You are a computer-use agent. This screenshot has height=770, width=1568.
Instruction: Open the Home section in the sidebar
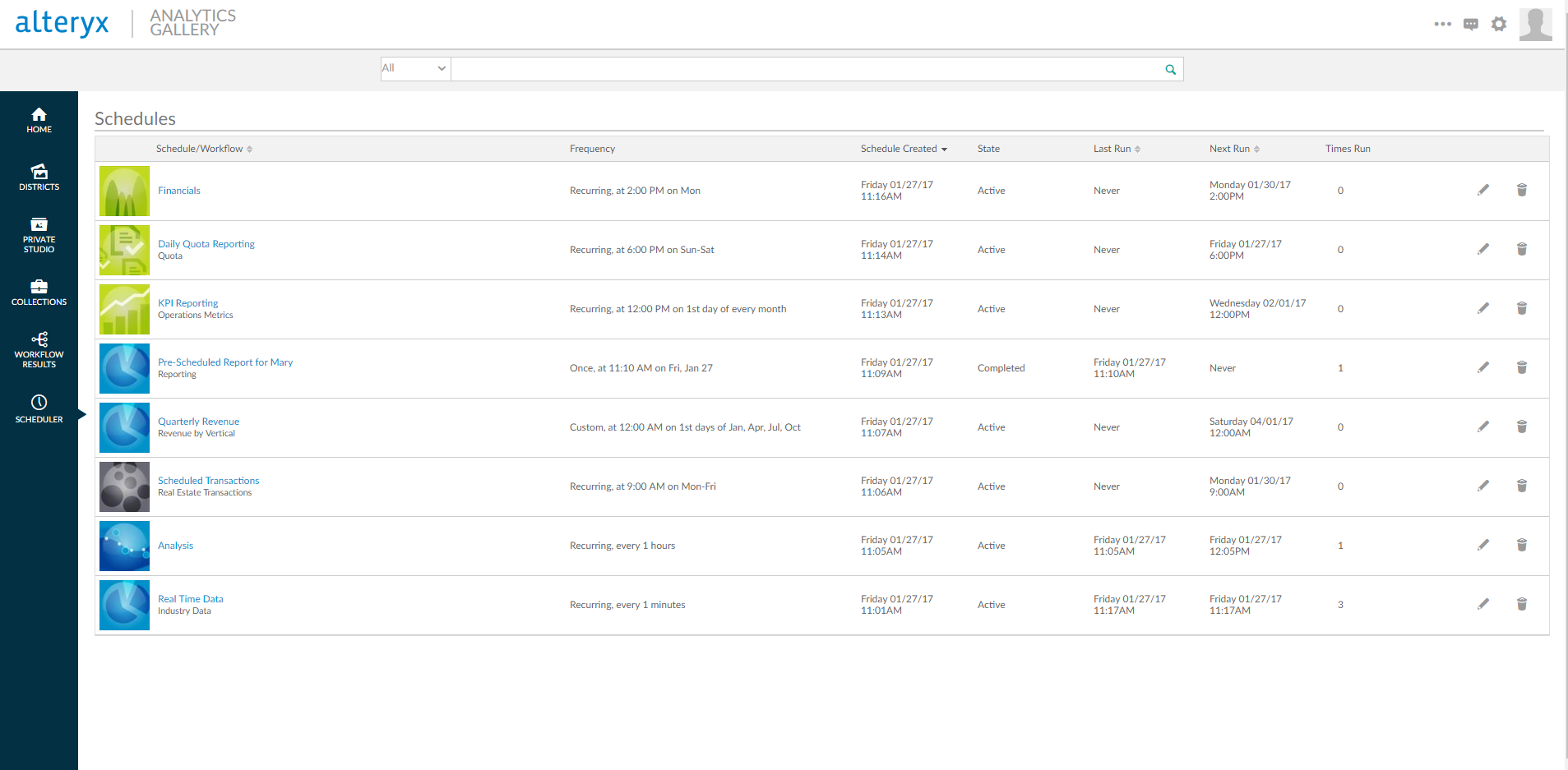[x=39, y=120]
